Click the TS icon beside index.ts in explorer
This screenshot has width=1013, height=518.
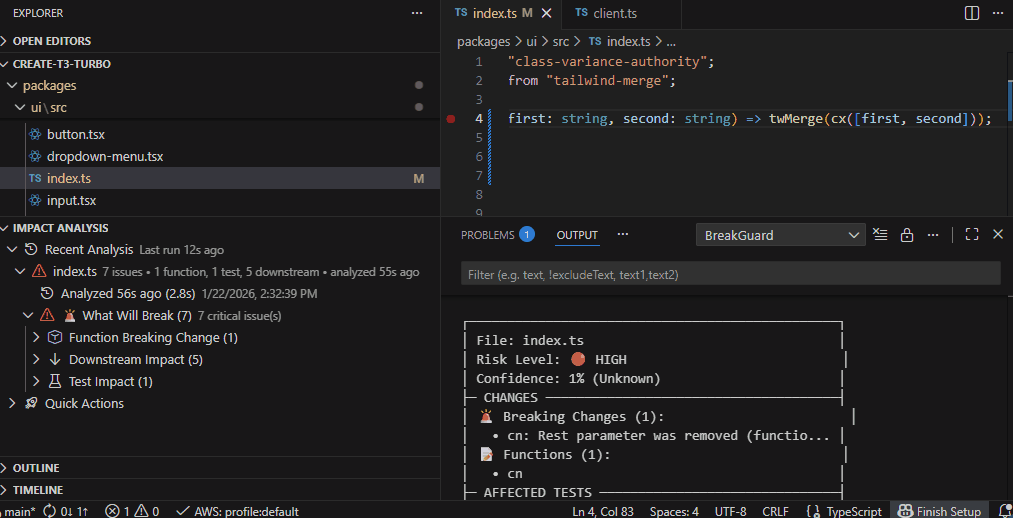click(36, 179)
